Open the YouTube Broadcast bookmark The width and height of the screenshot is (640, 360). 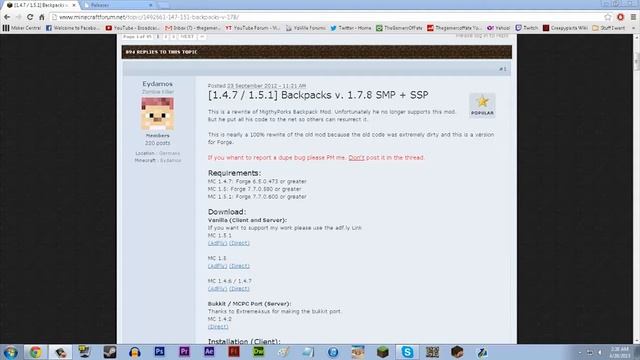(133, 28)
